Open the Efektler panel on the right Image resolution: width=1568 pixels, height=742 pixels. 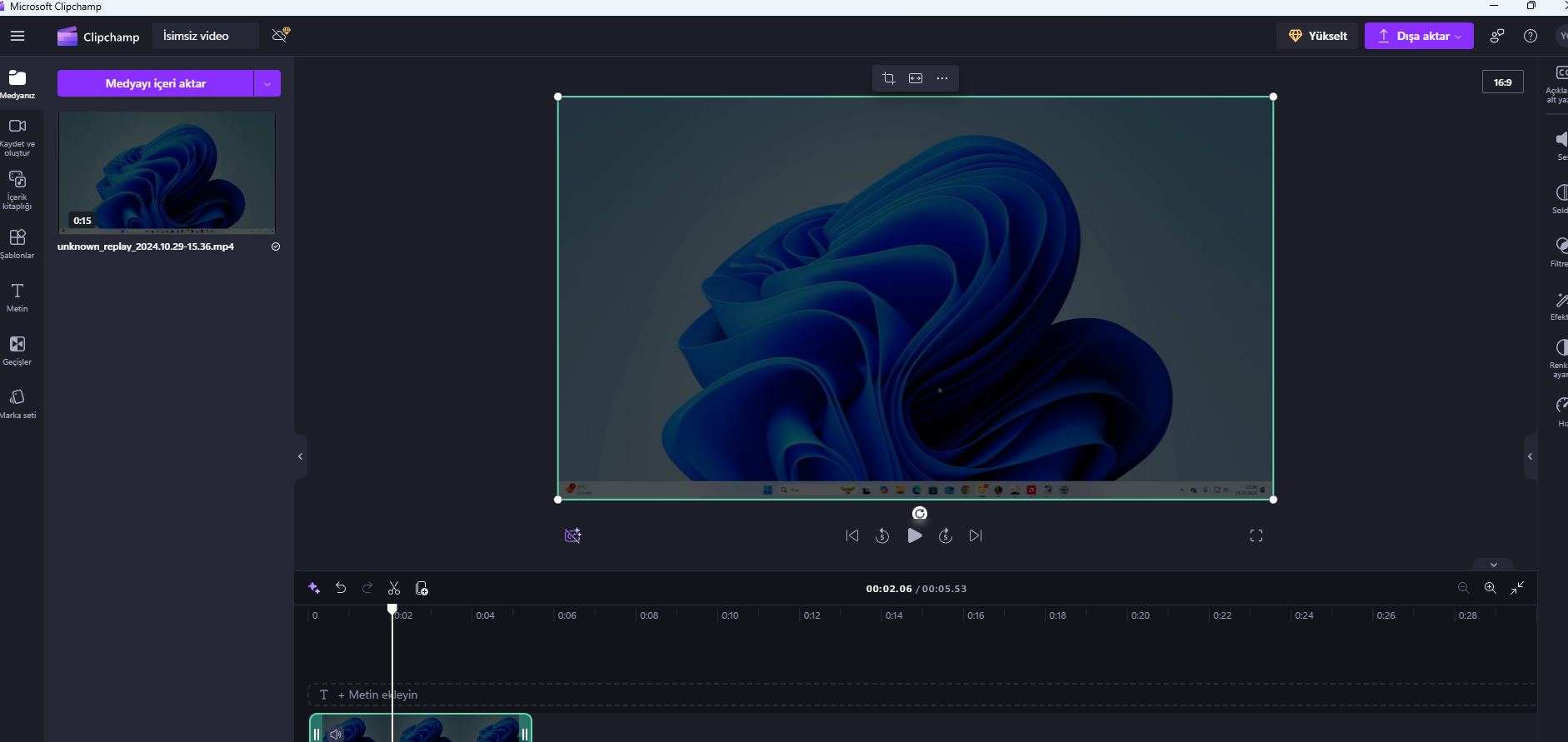[1560, 306]
